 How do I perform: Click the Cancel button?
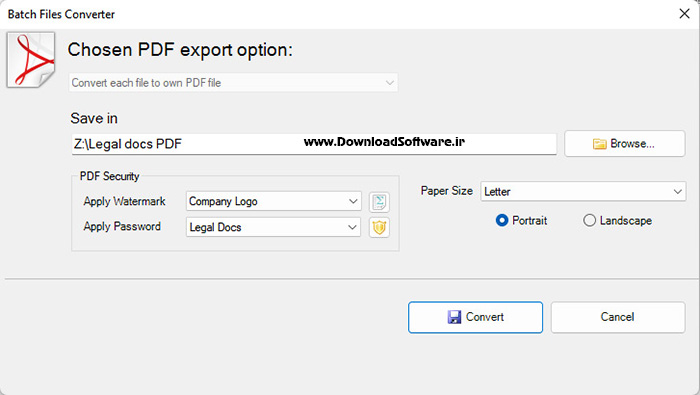click(x=618, y=317)
